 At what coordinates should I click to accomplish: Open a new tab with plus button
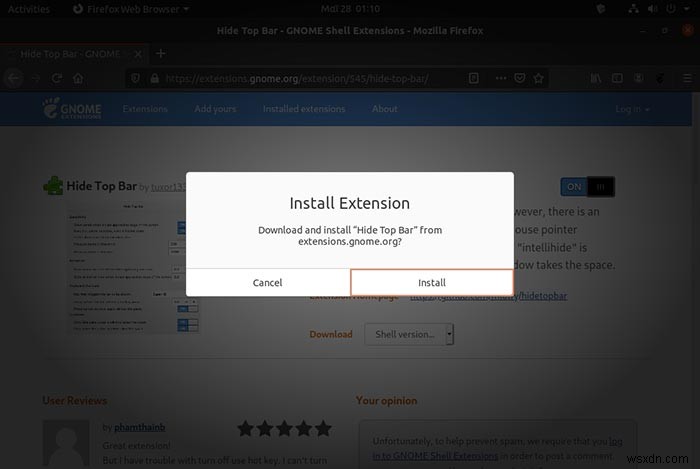pyautogui.click(x=161, y=54)
